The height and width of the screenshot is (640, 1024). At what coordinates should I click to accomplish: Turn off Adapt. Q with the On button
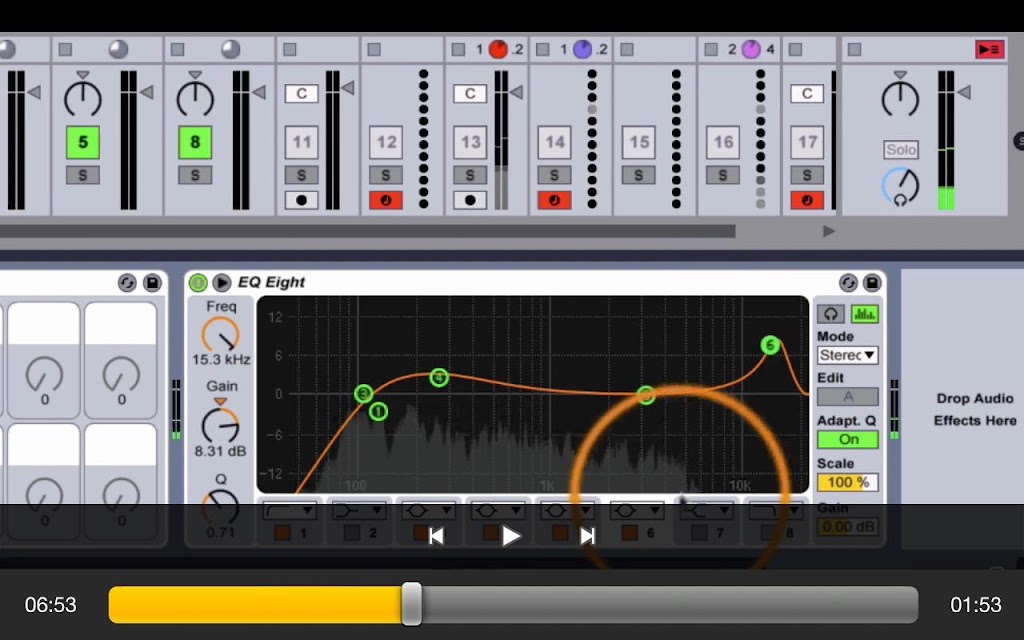[848, 440]
